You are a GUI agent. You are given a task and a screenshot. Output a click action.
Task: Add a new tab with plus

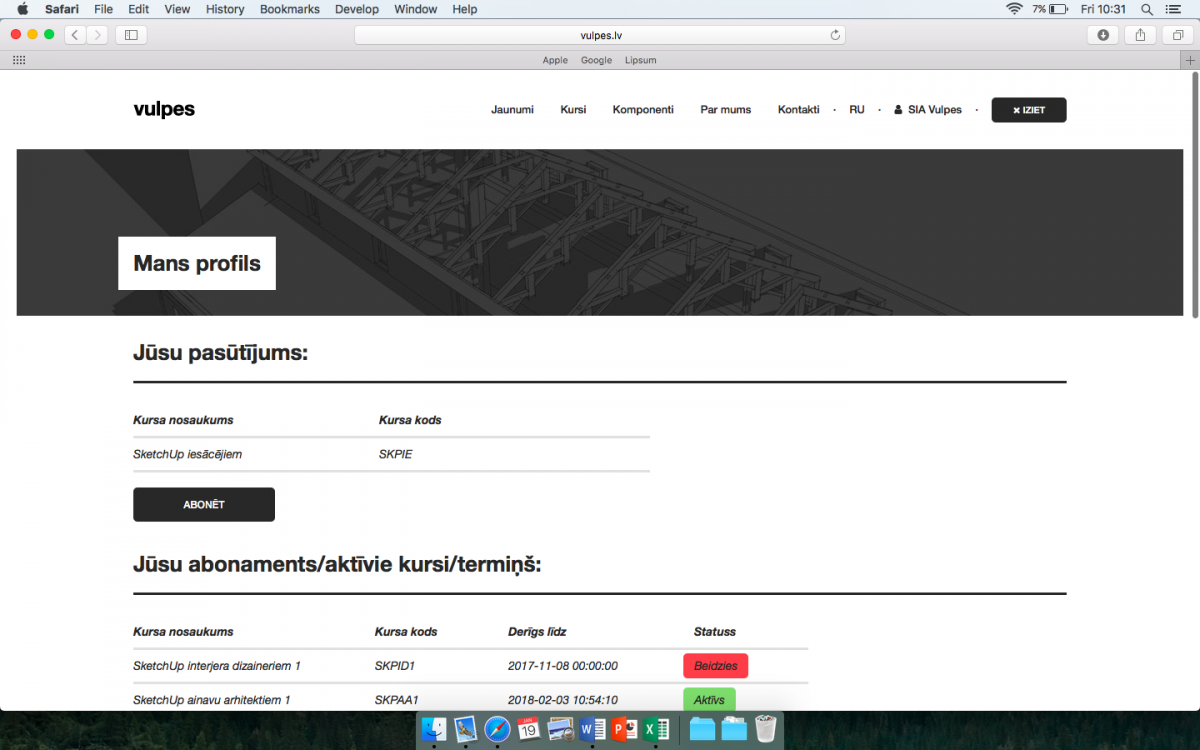tap(1190, 60)
